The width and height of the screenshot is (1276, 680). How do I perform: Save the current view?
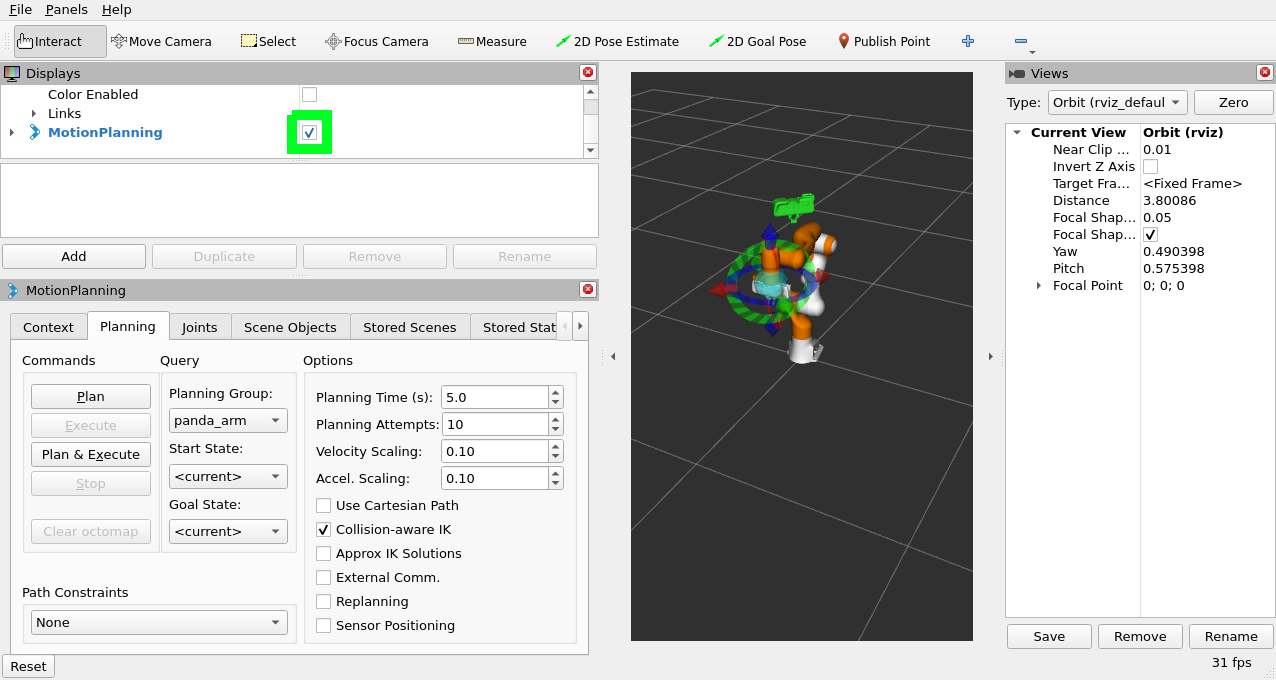[x=1049, y=636]
